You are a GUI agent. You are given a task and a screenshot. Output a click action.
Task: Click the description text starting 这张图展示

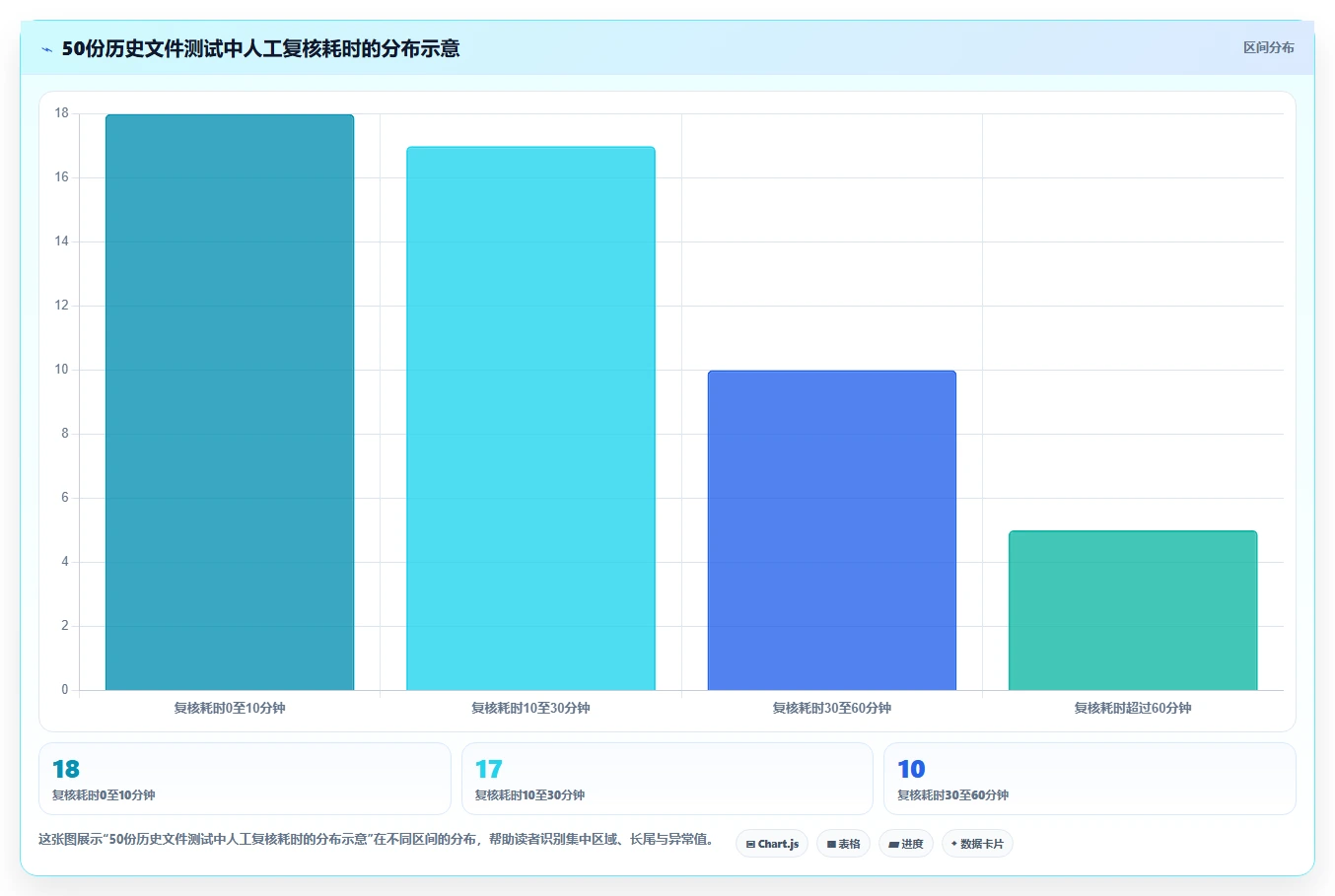coord(378,840)
